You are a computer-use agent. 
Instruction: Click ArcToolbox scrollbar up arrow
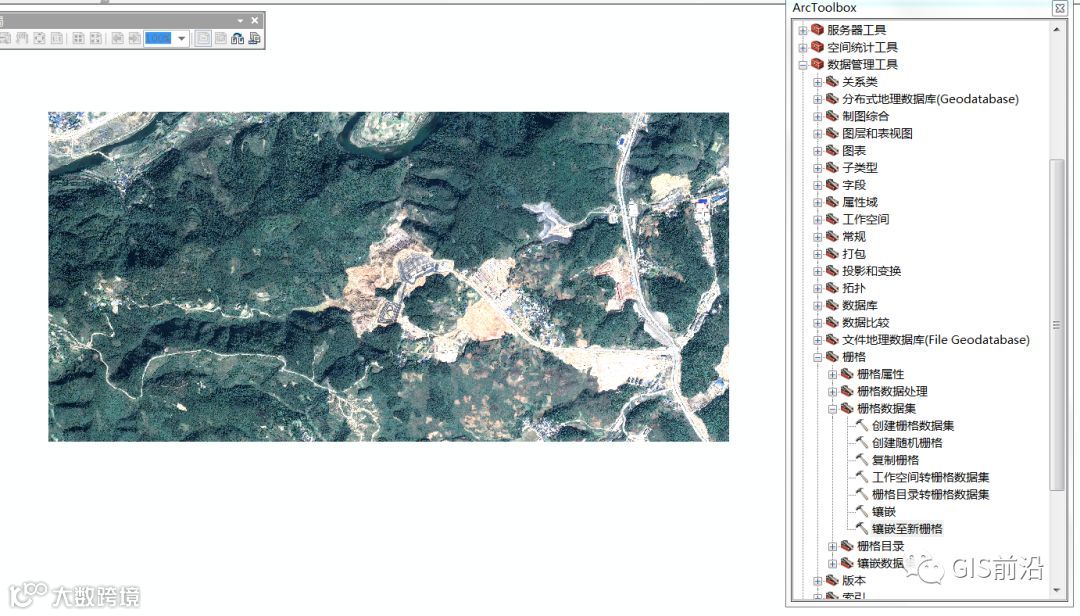[1057, 30]
